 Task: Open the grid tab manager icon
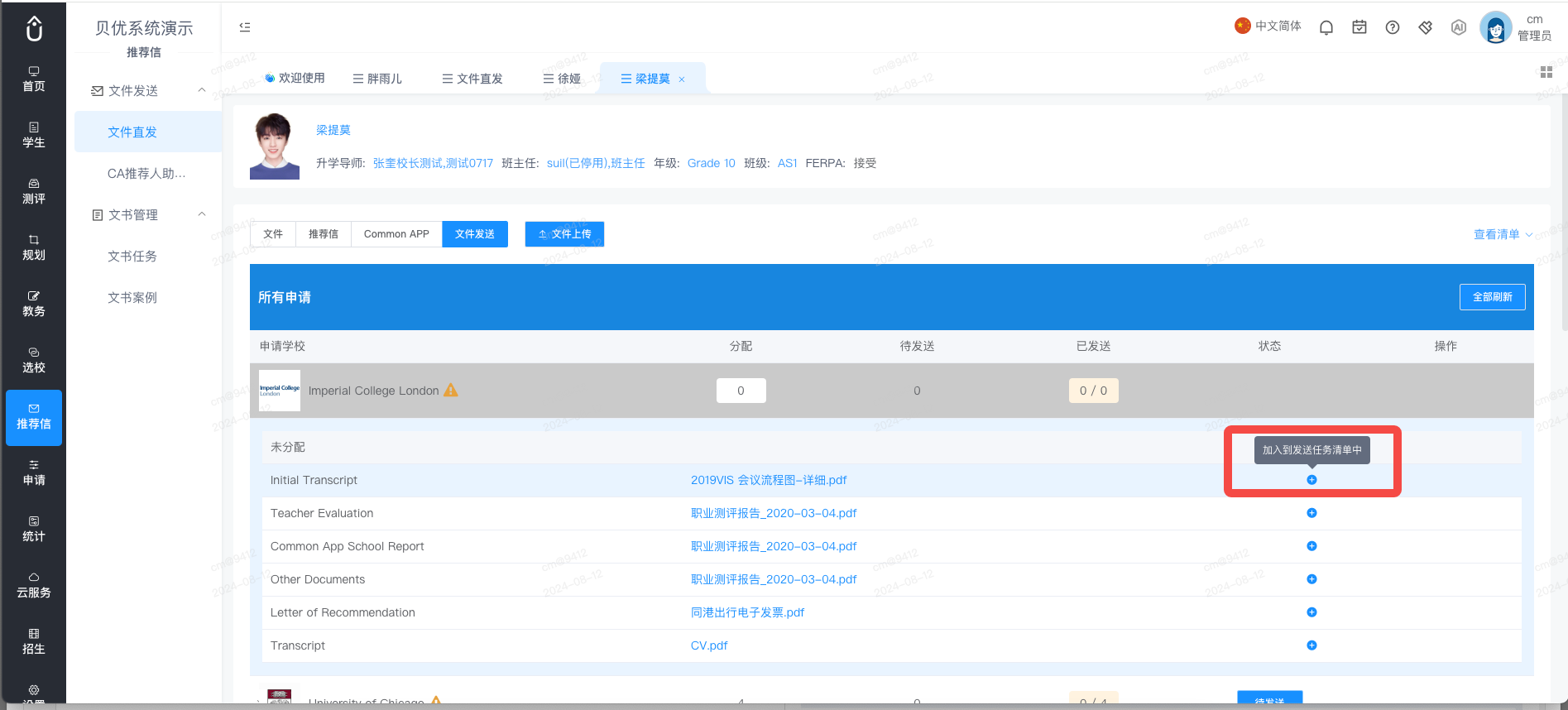pyautogui.click(x=1546, y=73)
